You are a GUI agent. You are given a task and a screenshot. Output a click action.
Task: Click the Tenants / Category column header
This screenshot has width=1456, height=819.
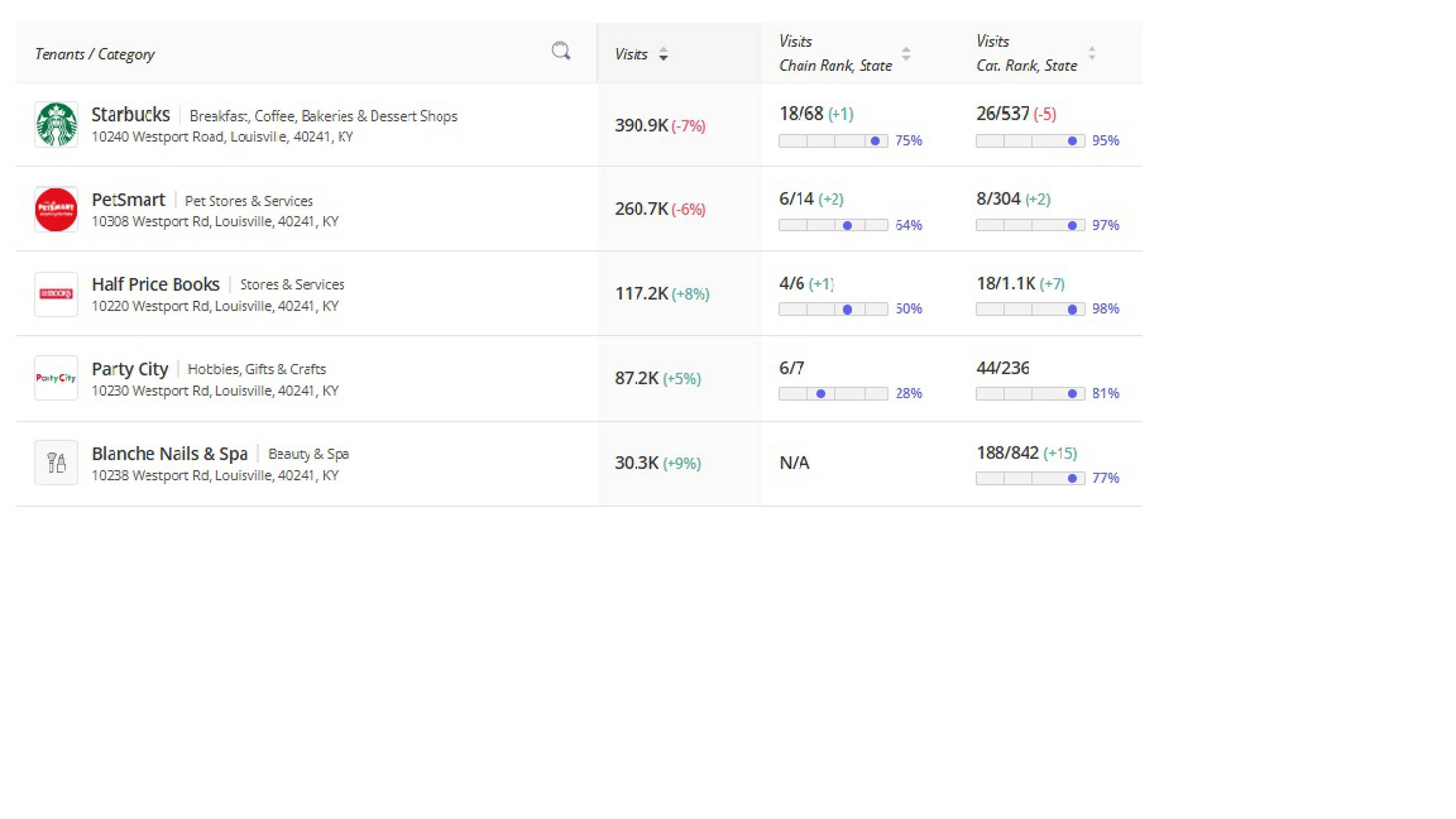click(95, 54)
